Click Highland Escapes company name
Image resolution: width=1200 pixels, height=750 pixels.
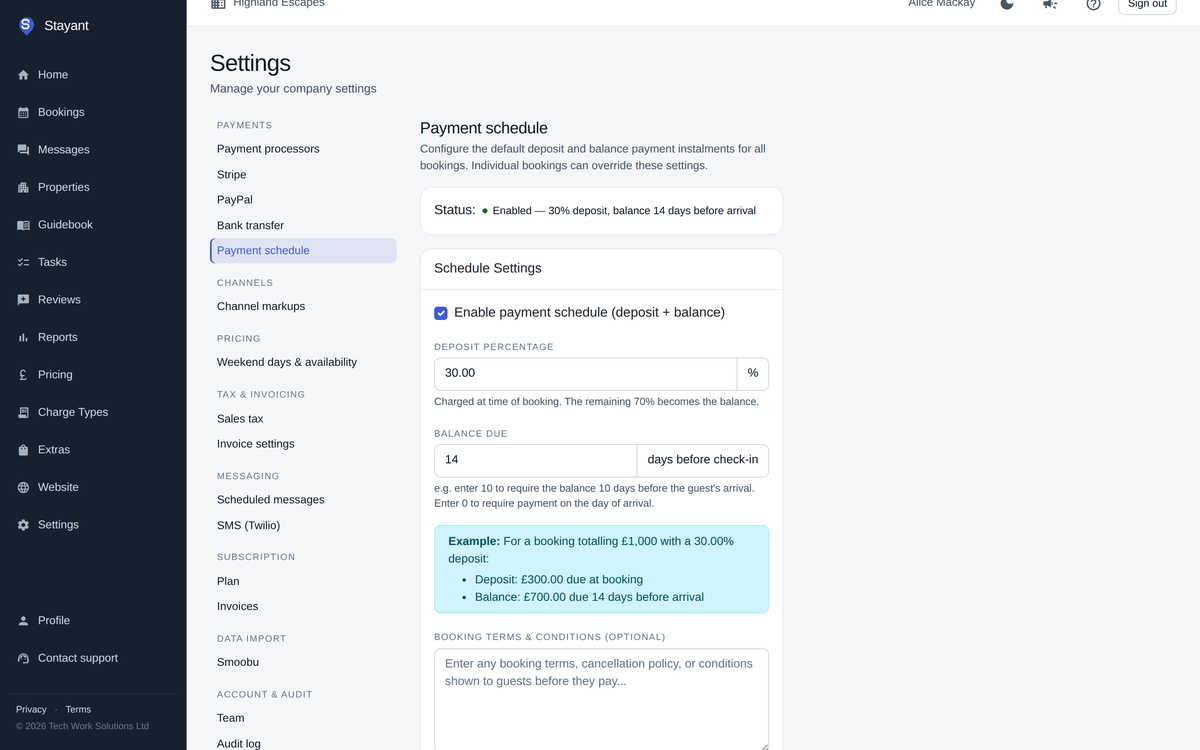[279, 4]
